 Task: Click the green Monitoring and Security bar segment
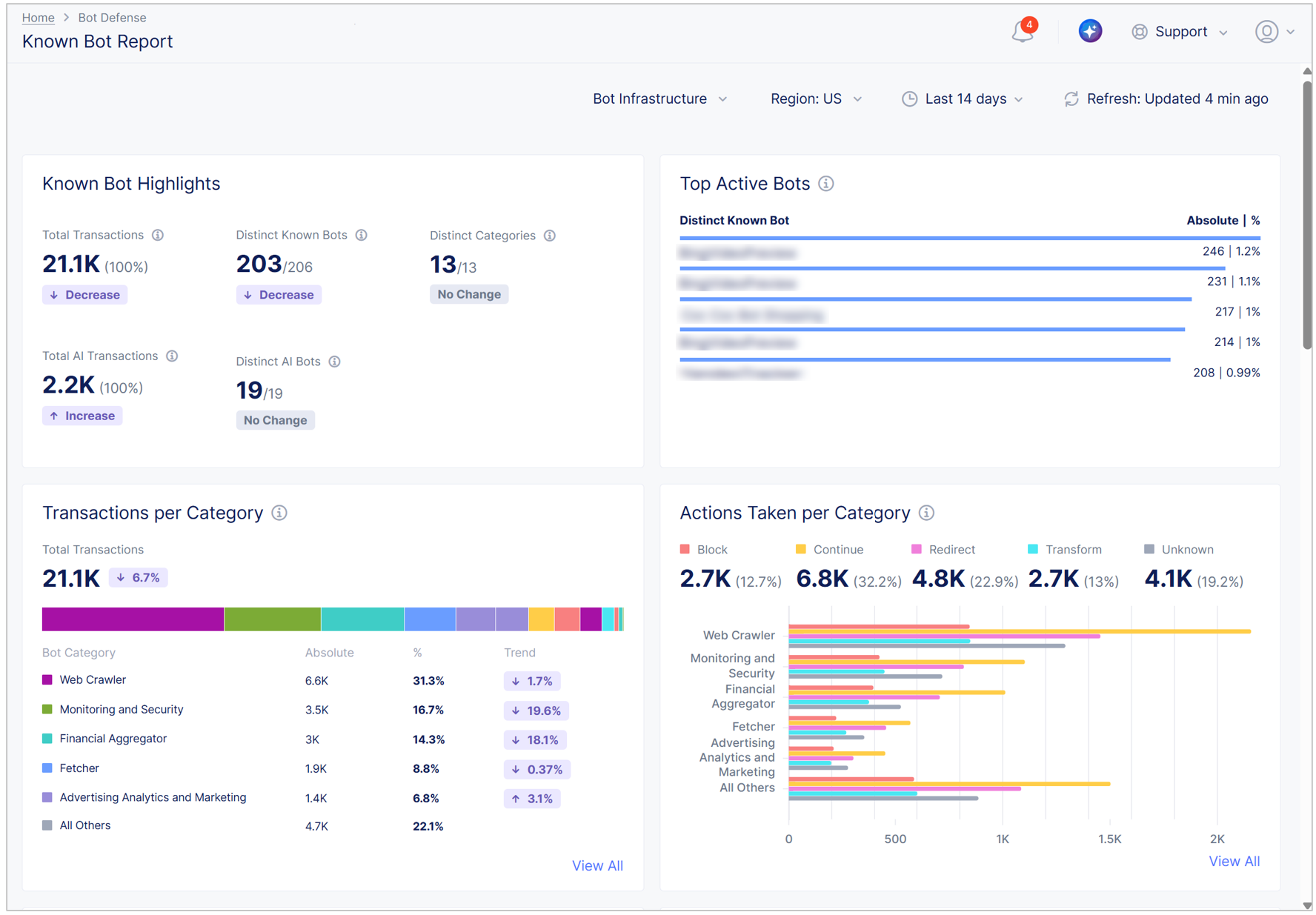tap(273, 619)
